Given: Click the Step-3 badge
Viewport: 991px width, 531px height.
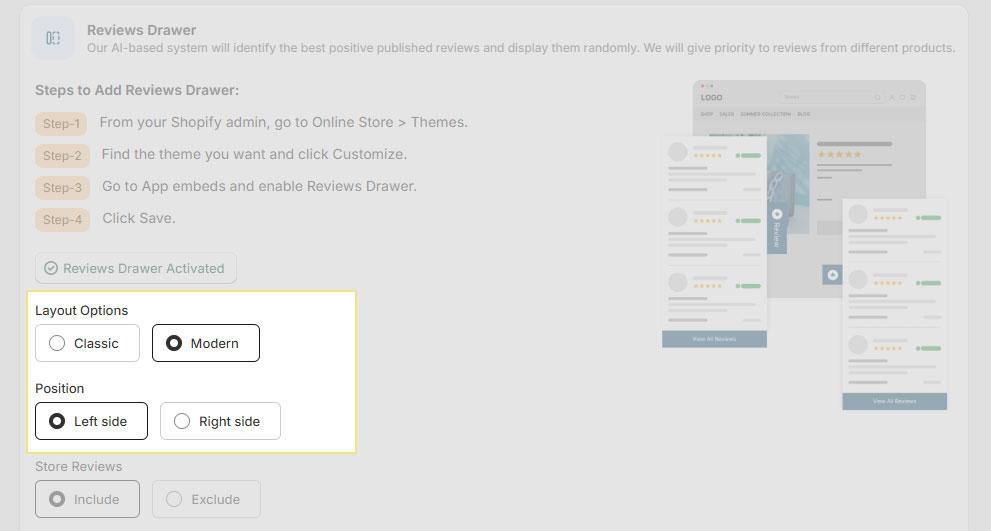Looking at the screenshot, I should [62, 188].
